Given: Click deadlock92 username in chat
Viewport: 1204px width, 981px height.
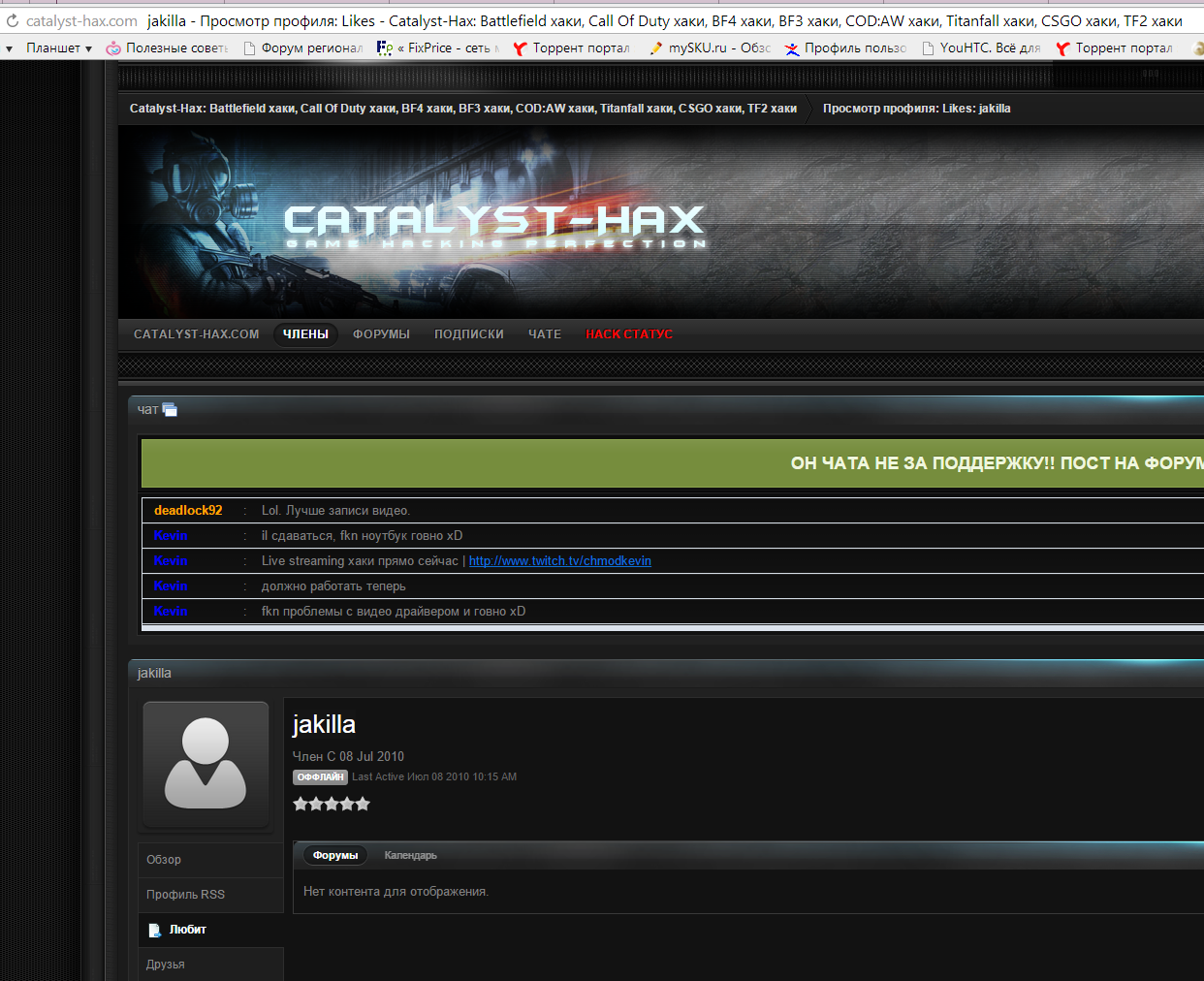Looking at the screenshot, I should click(x=188, y=511).
